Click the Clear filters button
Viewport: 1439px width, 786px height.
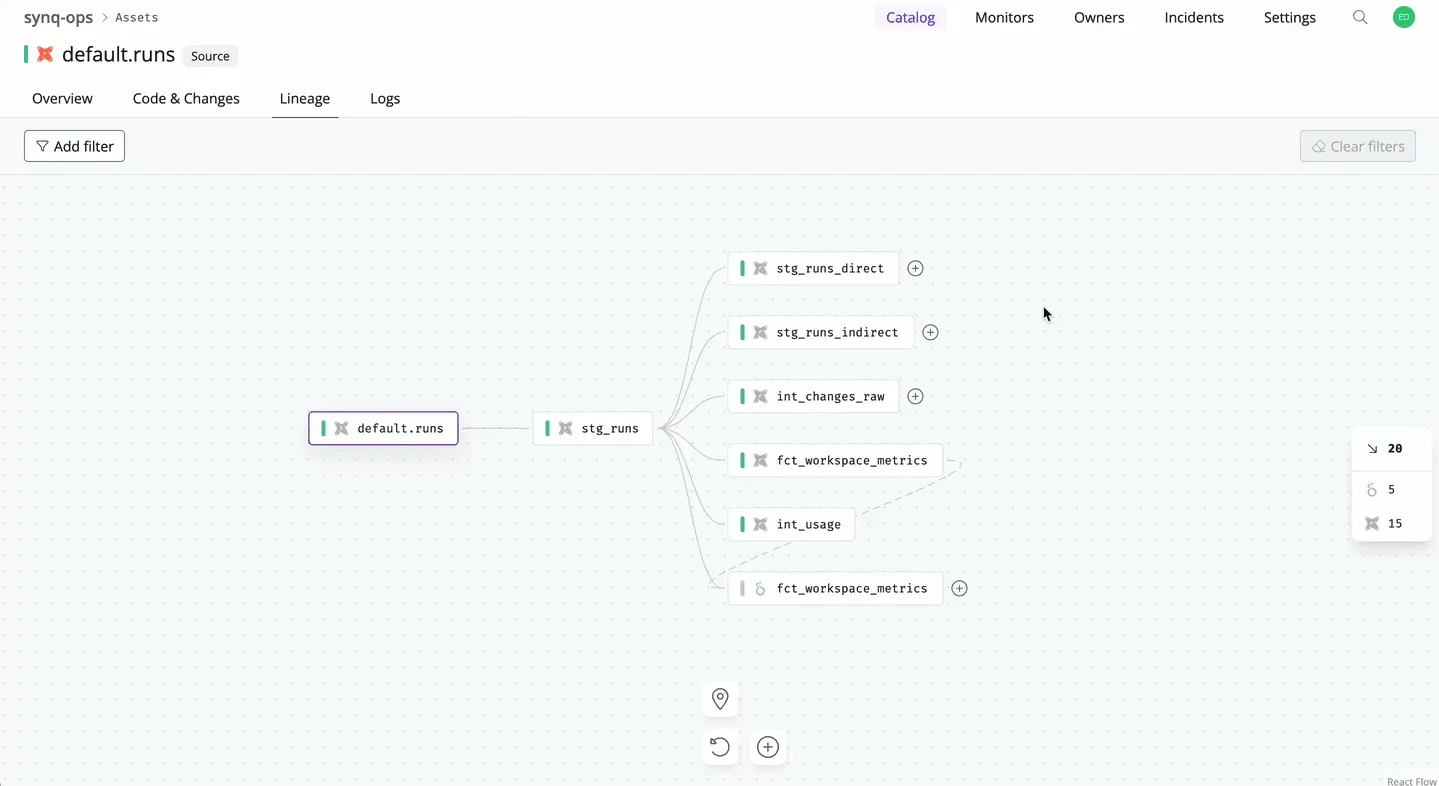1357,146
